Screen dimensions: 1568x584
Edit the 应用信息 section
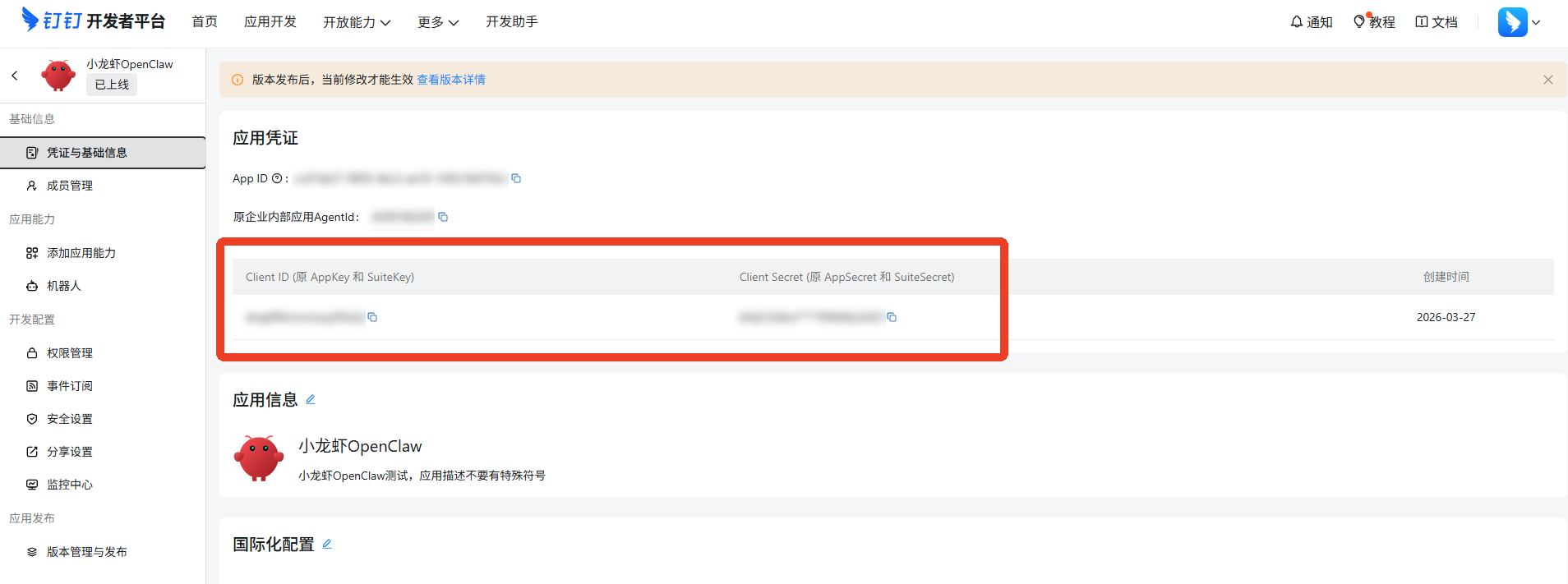(x=311, y=400)
